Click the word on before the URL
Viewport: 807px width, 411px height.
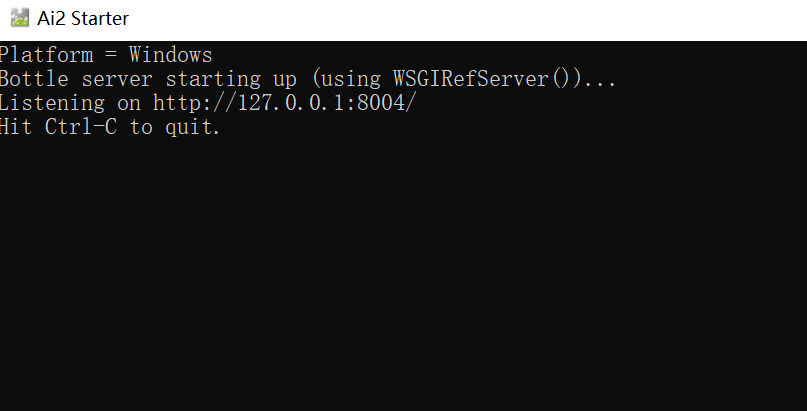(129, 104)
